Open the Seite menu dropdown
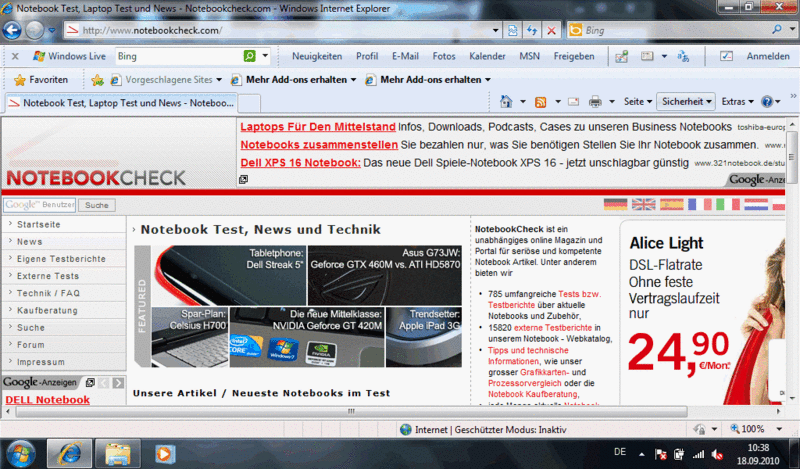This screenshot has height=469, width=800. 638,102
